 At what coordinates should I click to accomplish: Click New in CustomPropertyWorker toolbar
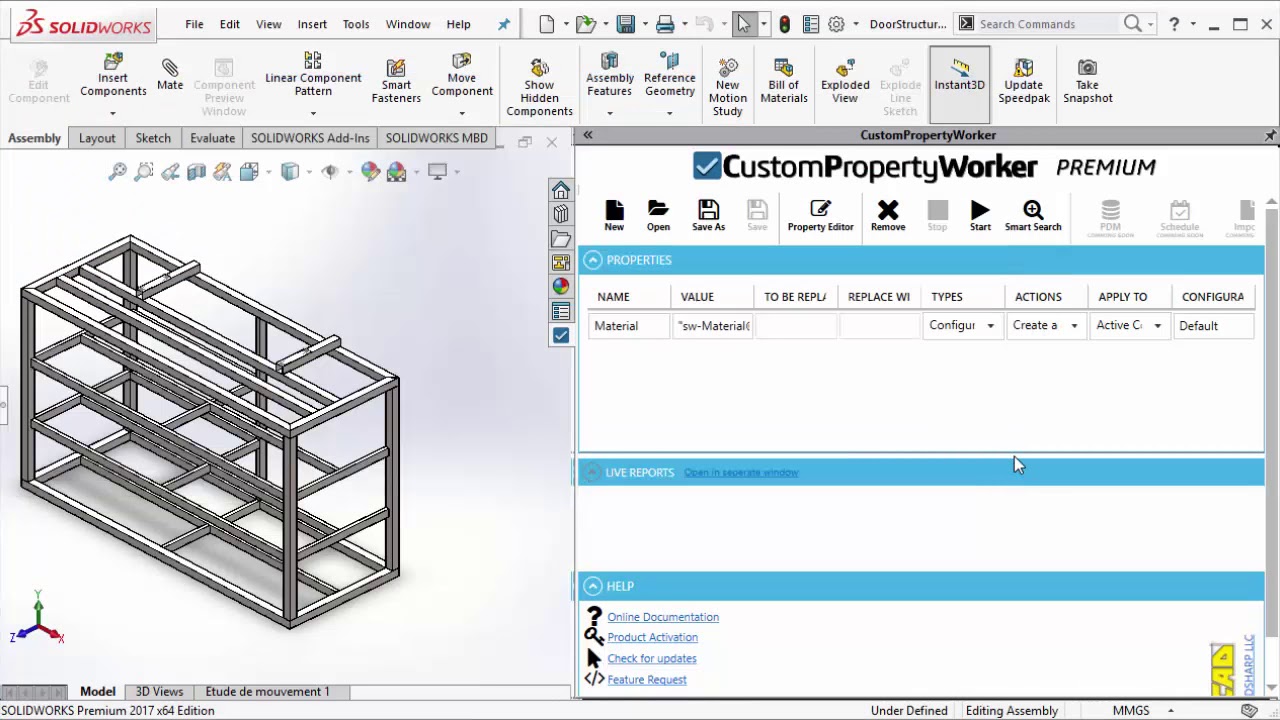pyautogui.click(x=614, y=215)
